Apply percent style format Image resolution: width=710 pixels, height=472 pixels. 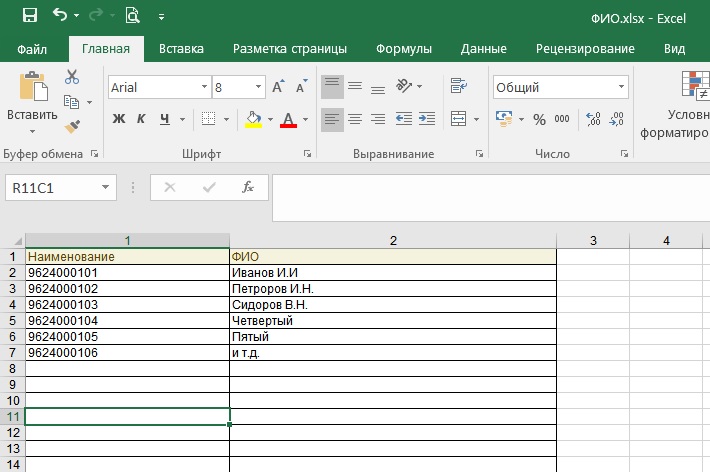pyautogui.click(x=539, y=120)
